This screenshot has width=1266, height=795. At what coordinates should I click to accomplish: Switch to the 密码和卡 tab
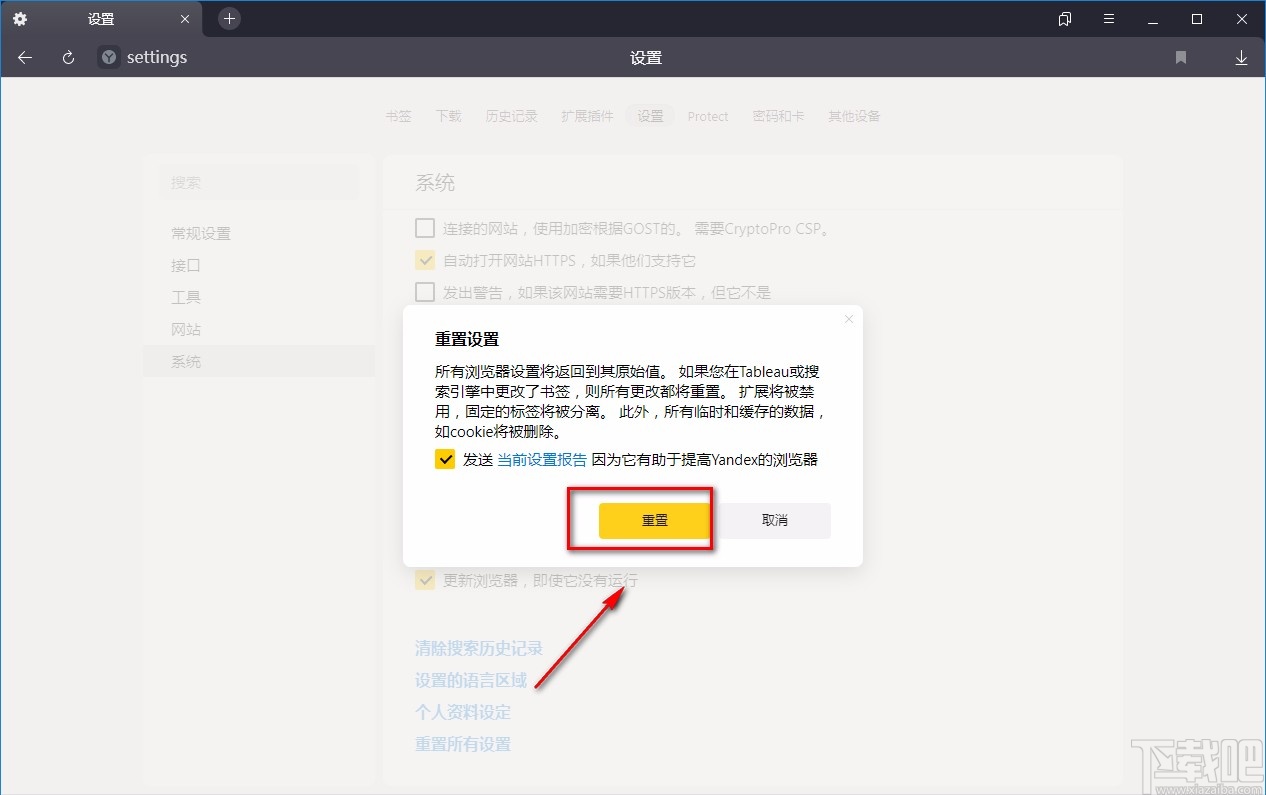pyautogui.click(x=778, y=115)
